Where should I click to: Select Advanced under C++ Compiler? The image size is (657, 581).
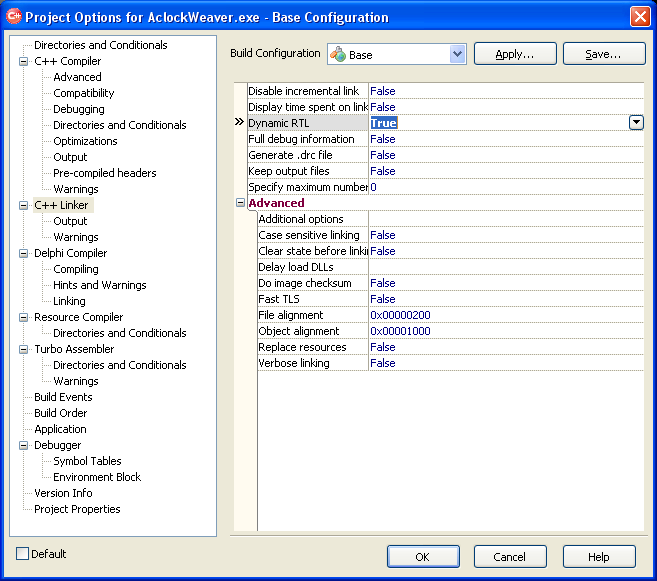(77, 77)
